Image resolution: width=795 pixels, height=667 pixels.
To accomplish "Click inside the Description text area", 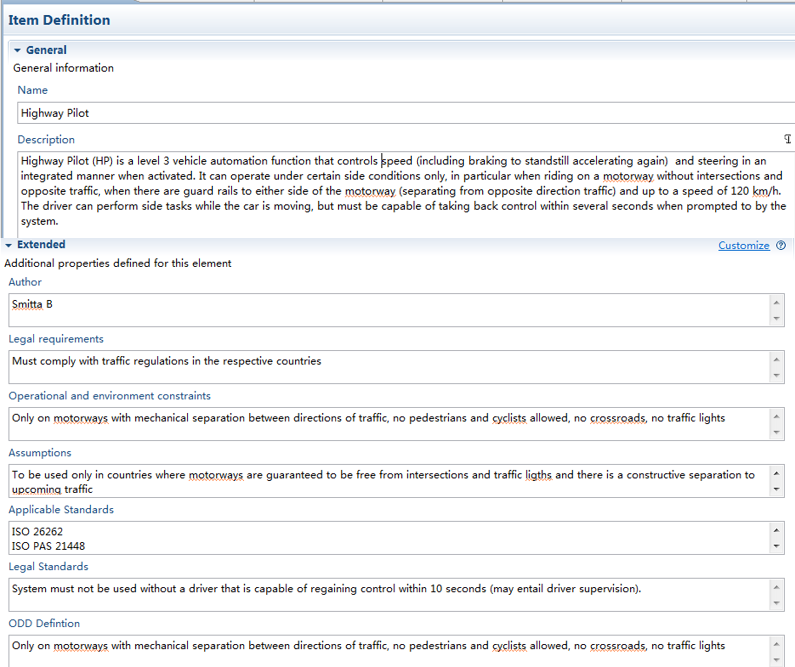I will point(400,191).
